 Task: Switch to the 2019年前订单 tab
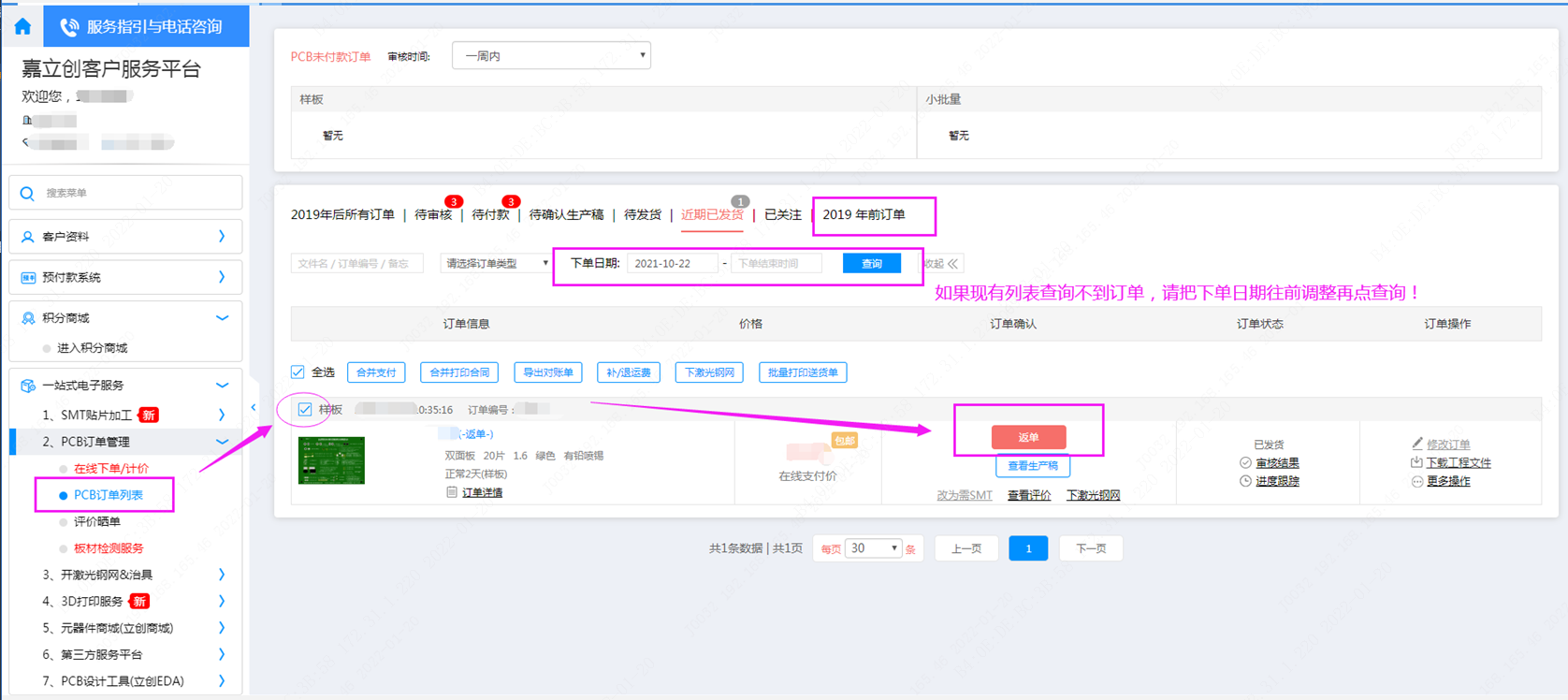[864, 215]
